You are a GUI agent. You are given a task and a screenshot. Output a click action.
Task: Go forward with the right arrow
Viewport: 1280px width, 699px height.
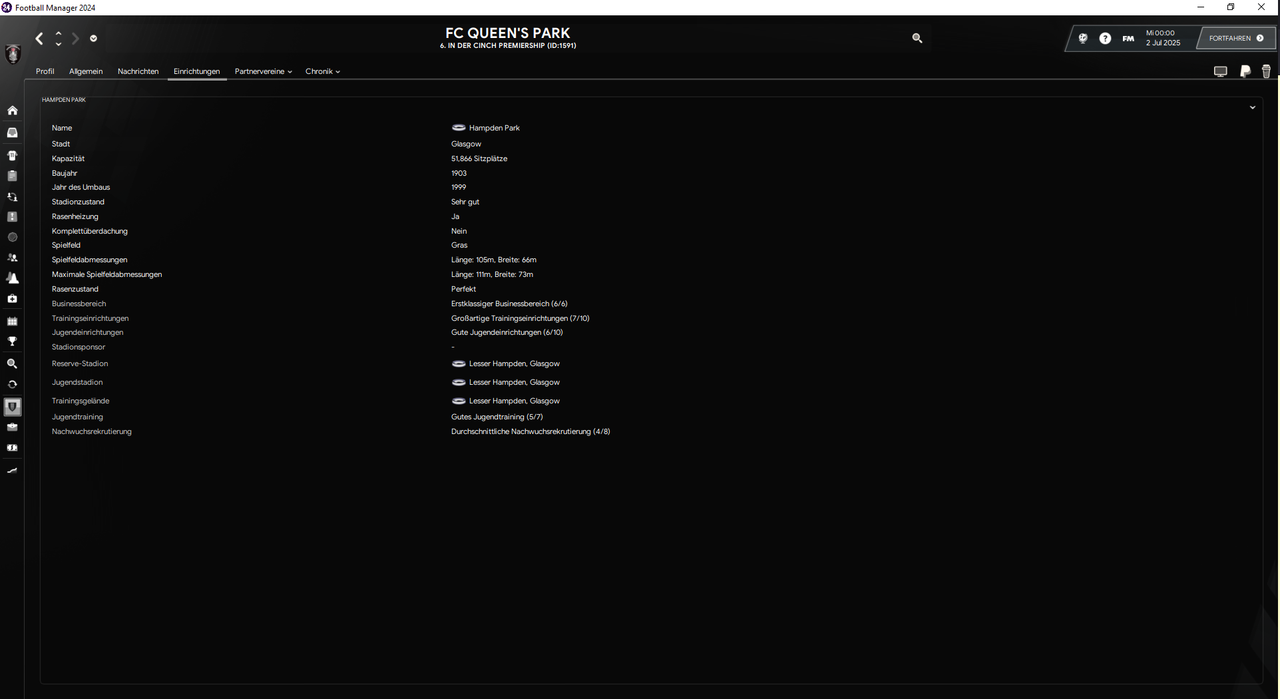point(75,39)
